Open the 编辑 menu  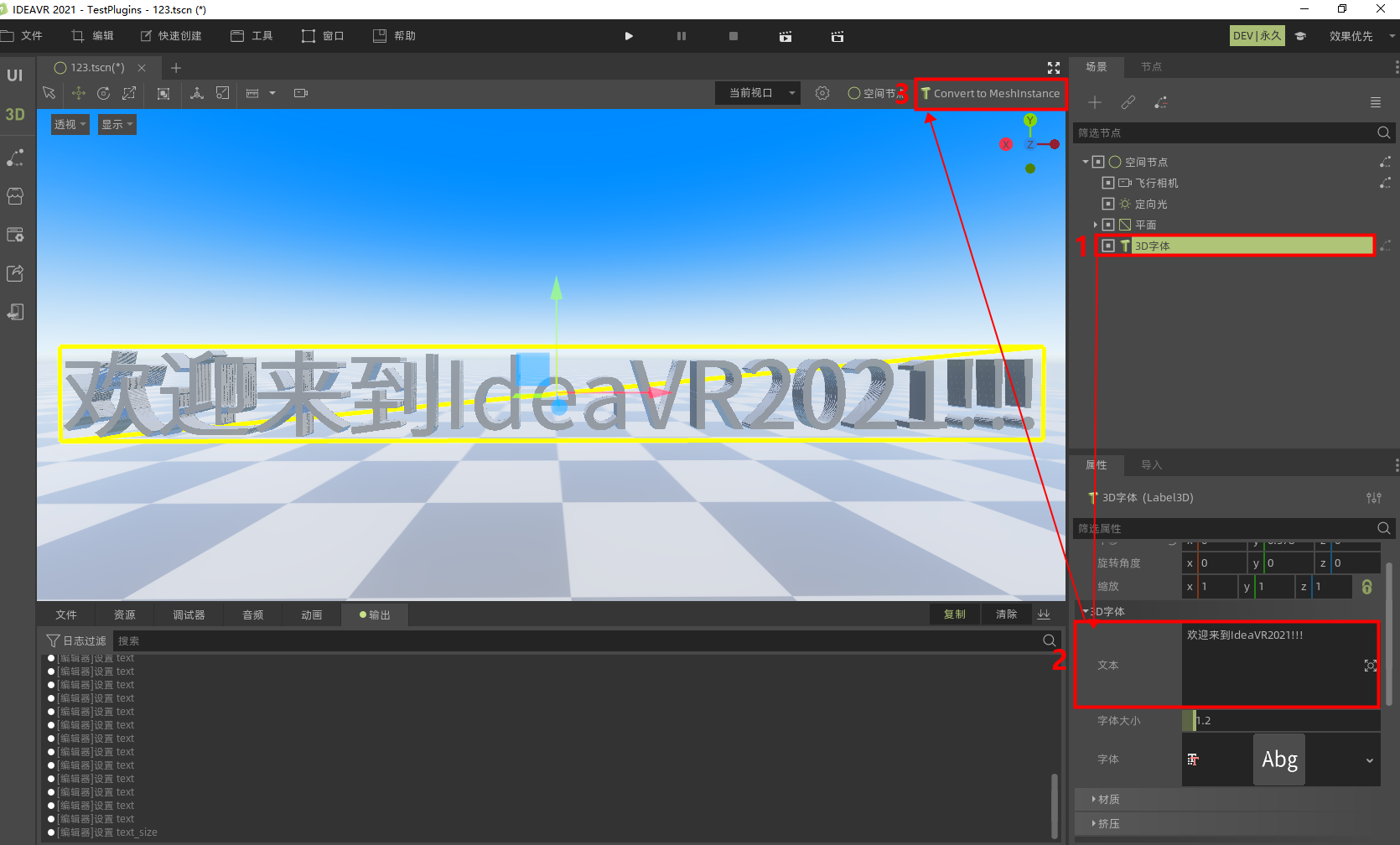(93, 36)
